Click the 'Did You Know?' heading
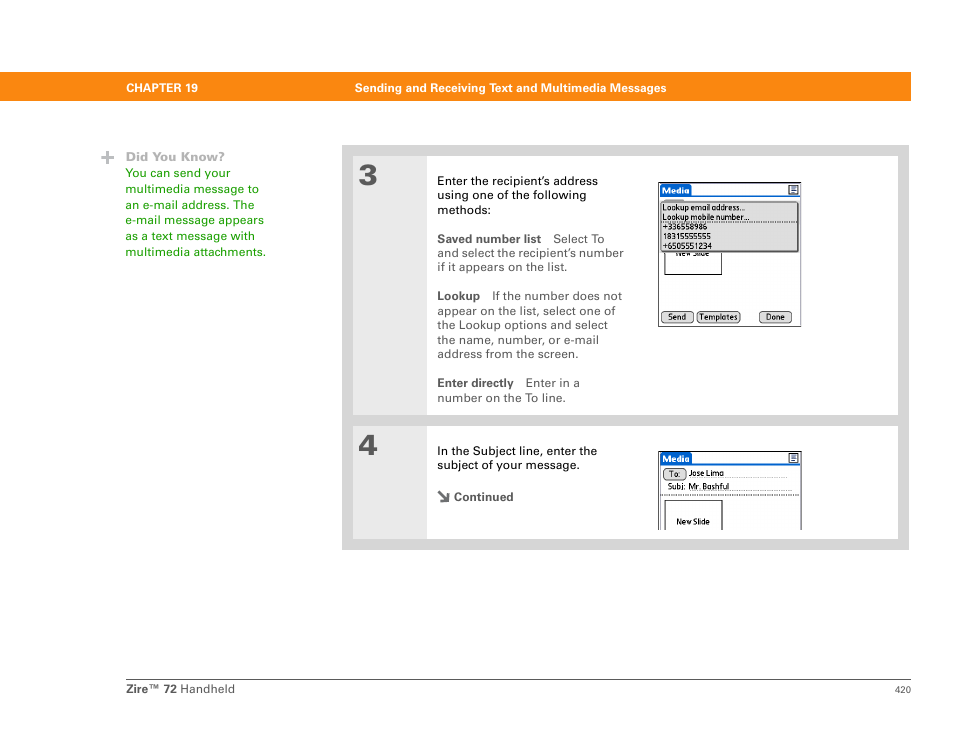Image resolution: width=954 pixels, height=738 pixels. point(175,157)
